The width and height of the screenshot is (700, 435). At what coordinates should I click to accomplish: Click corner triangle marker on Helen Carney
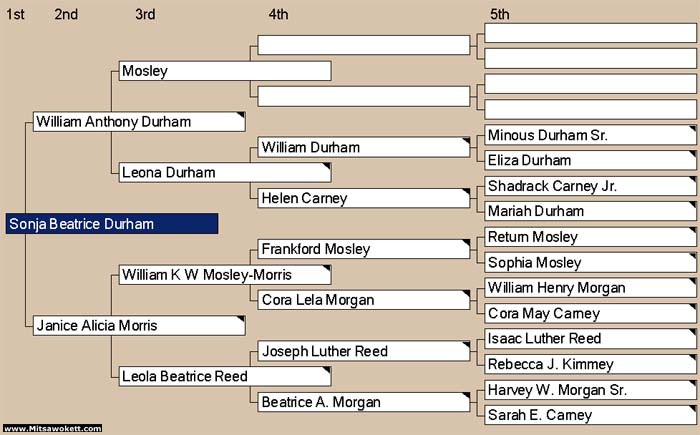[466, 192]
